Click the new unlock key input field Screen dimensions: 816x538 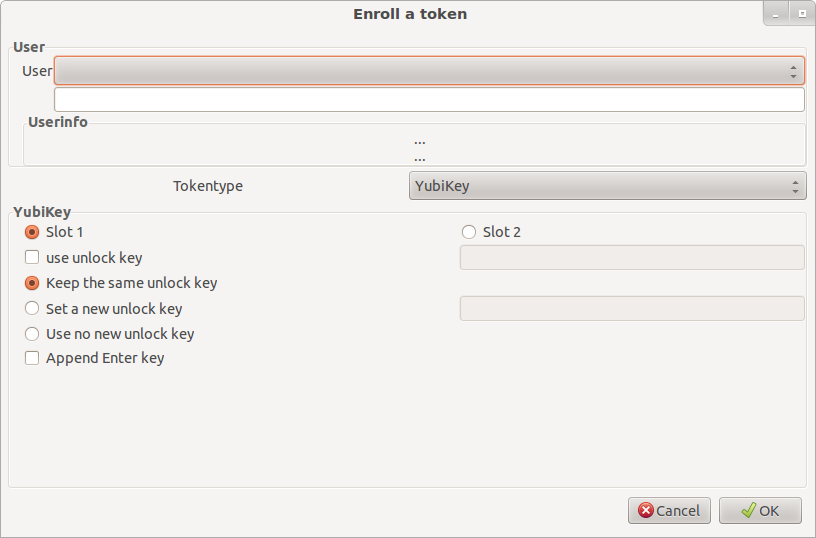pos(632,309)
